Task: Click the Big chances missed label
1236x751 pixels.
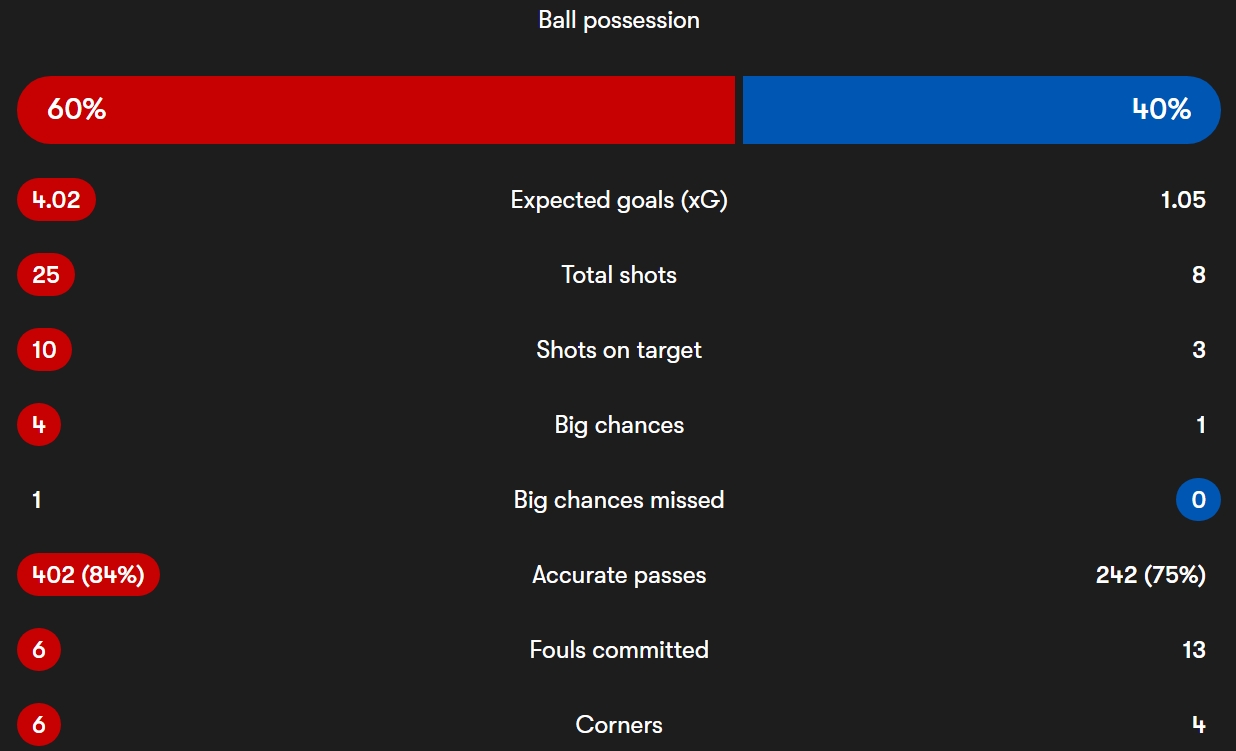Action: tap(619, 500)
